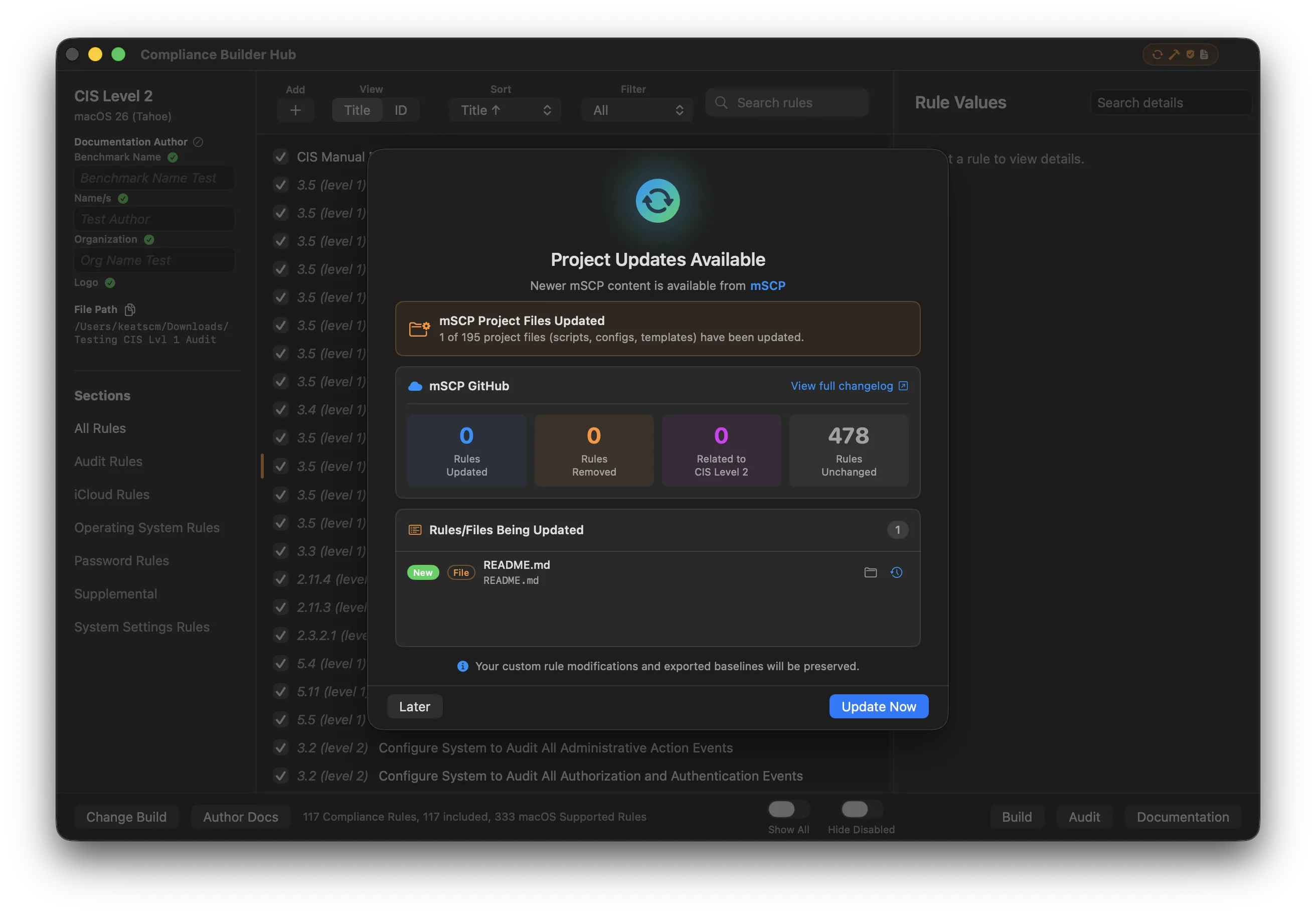Click the Rules Removed count card
Viewport: 1316px width, 915px height.
point(594,450)
